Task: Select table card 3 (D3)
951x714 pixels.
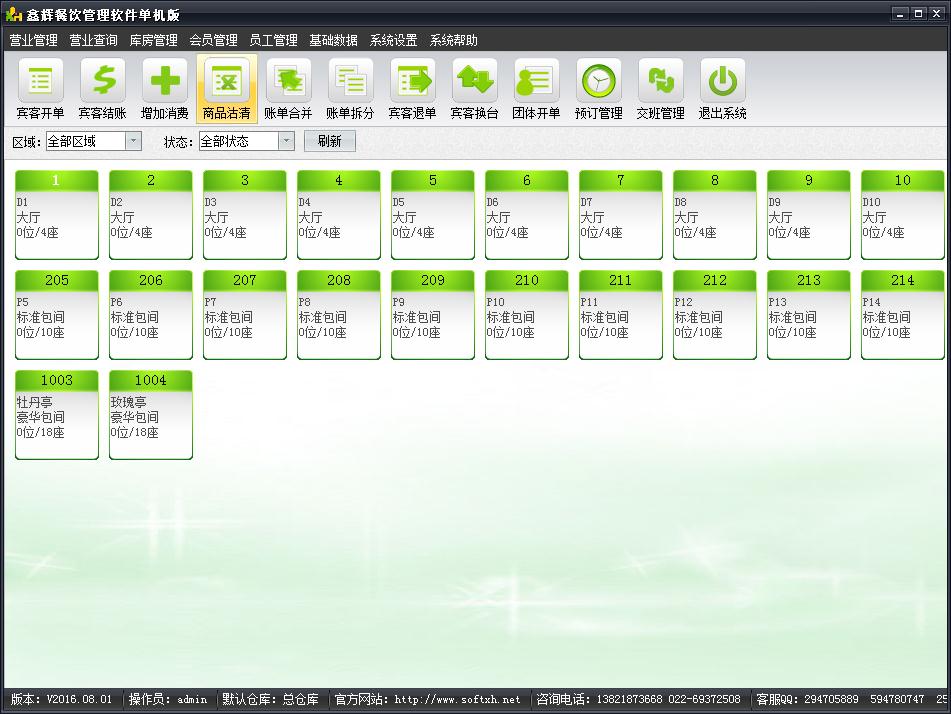Action: (244, 215)
